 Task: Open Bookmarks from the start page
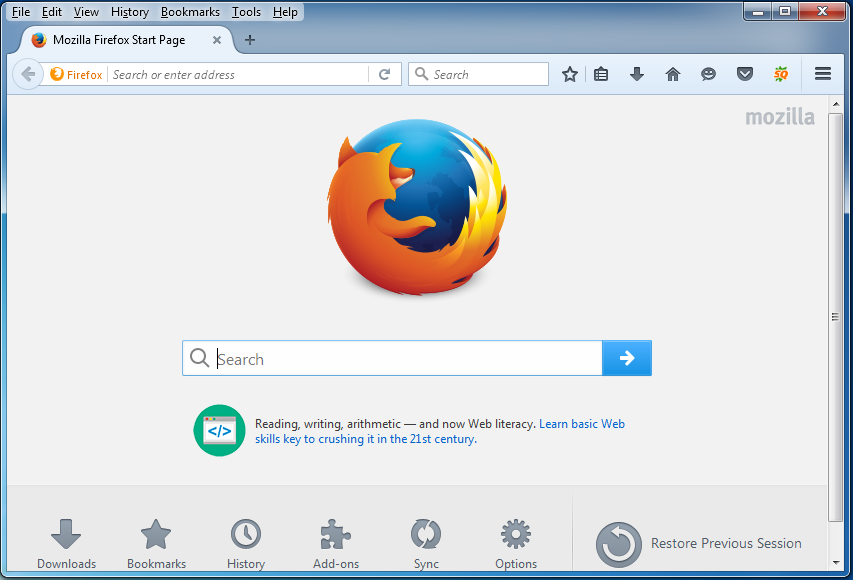click(x=156, y=544)
